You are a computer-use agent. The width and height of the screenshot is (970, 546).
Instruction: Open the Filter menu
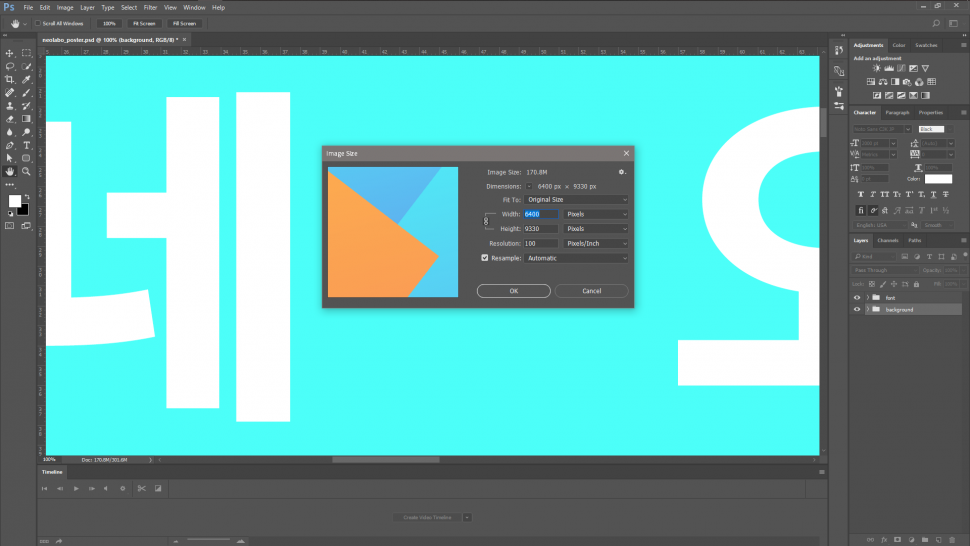(150, 7)
